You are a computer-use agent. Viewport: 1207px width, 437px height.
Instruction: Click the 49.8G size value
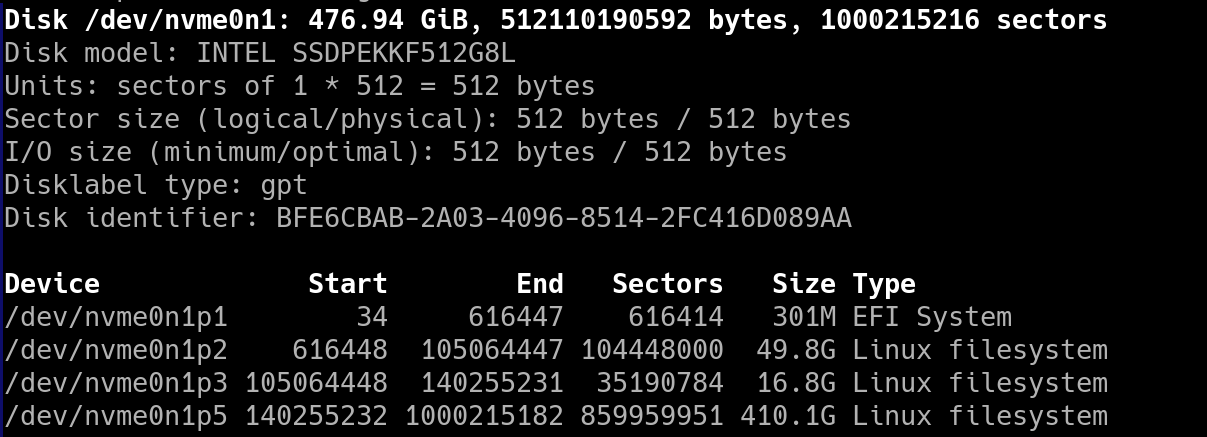(795, 351)
